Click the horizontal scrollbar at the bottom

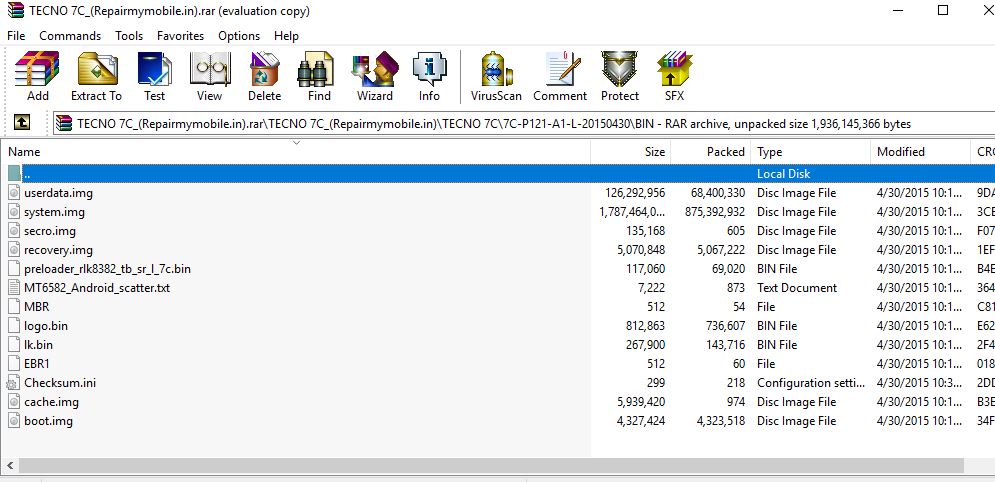point(490,466)
